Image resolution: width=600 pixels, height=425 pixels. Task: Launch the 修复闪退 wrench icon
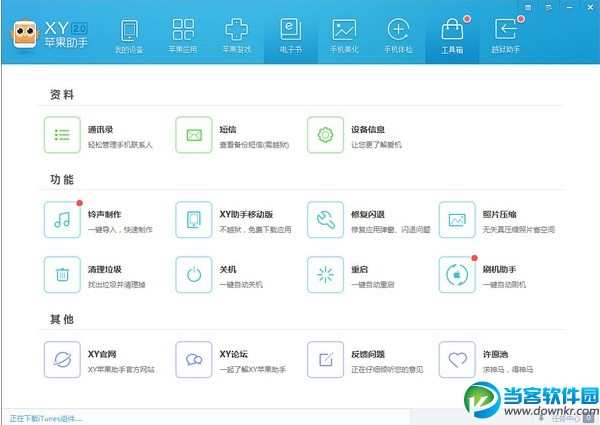[325, 220]
